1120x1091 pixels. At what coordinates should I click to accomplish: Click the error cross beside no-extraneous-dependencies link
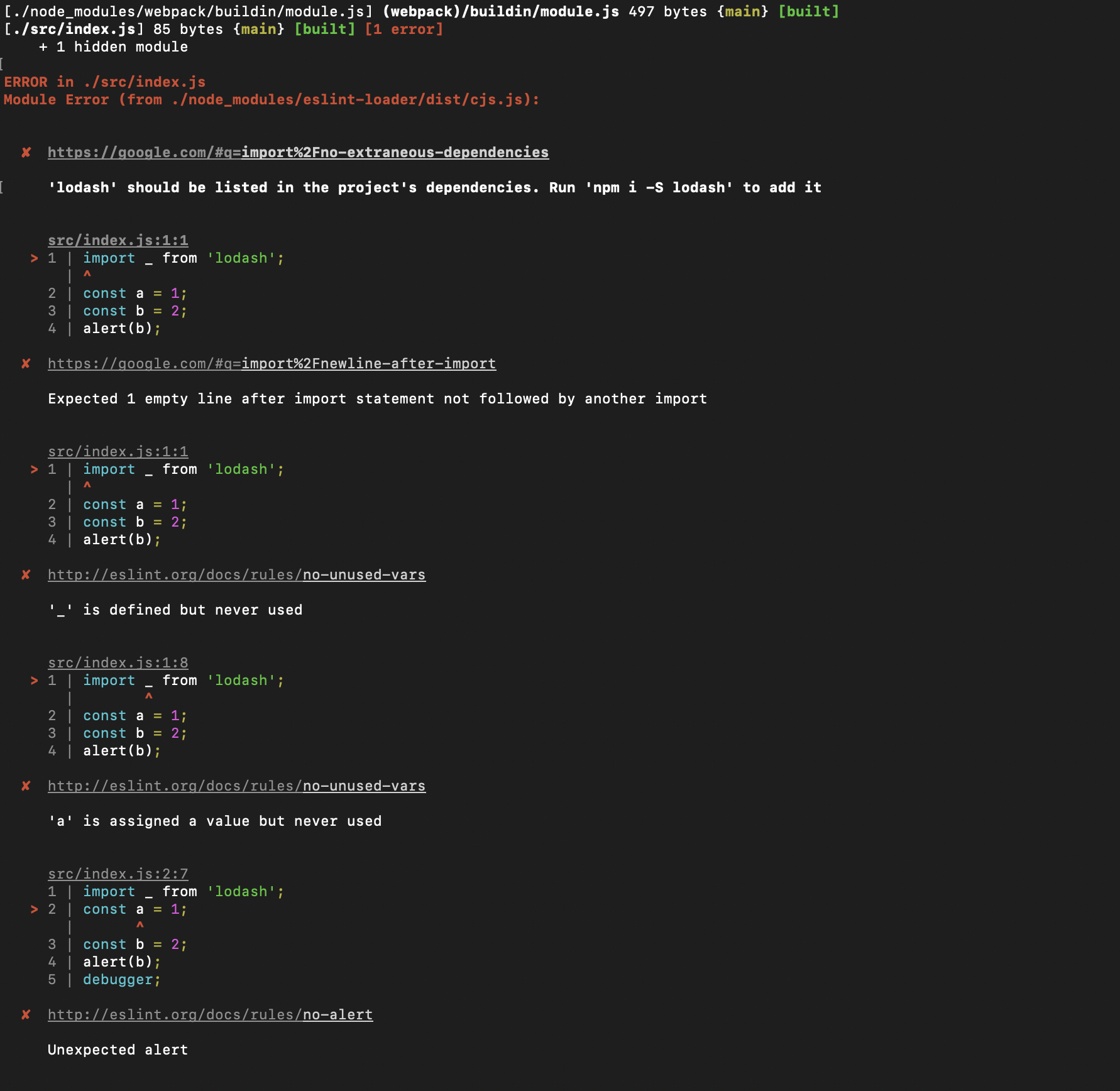click(x=25, y=152)
